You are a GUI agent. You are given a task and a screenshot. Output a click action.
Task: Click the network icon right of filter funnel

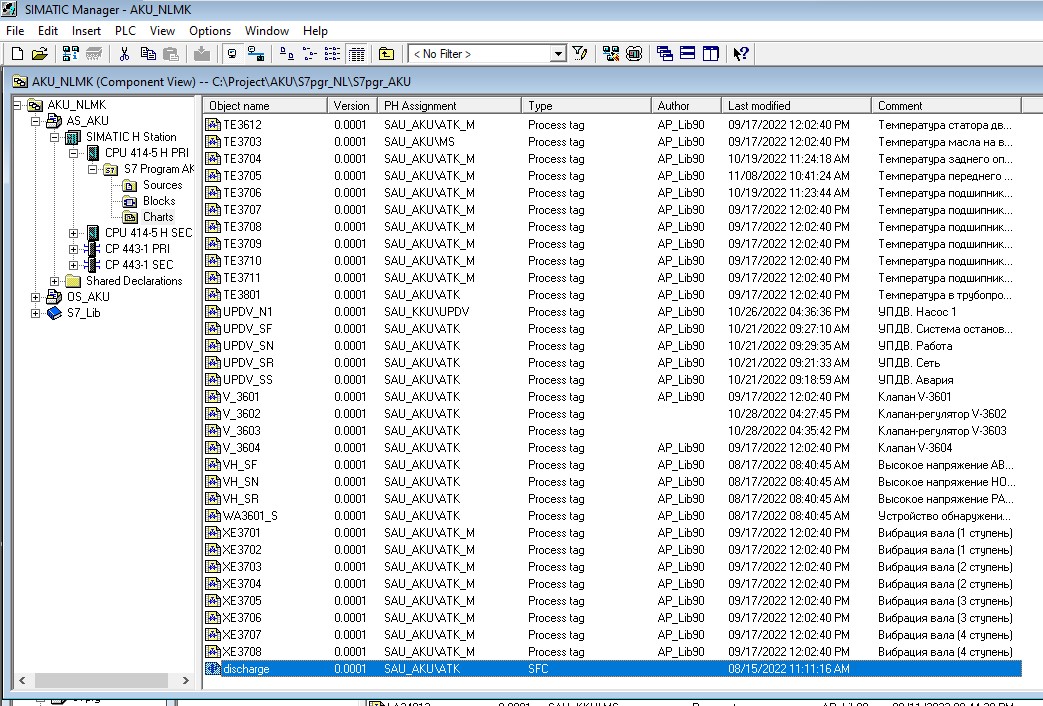click(x=611, y=54)
